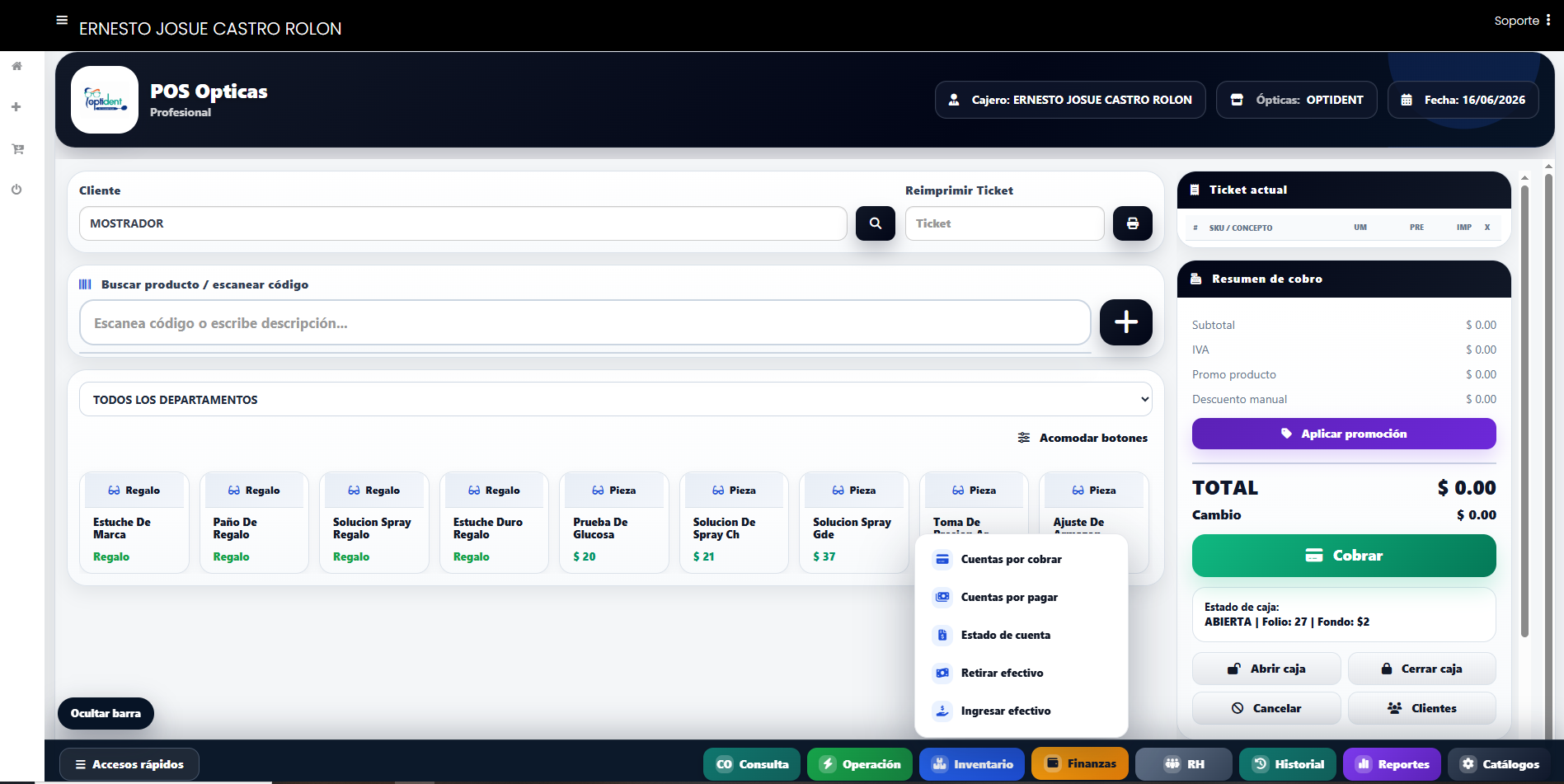Choose Ingresar efectivo from popup

click(x=1022, y=711)
